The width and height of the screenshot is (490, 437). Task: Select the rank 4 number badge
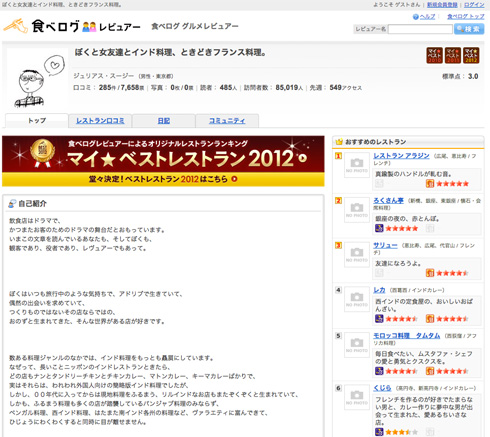pos(338,290)
